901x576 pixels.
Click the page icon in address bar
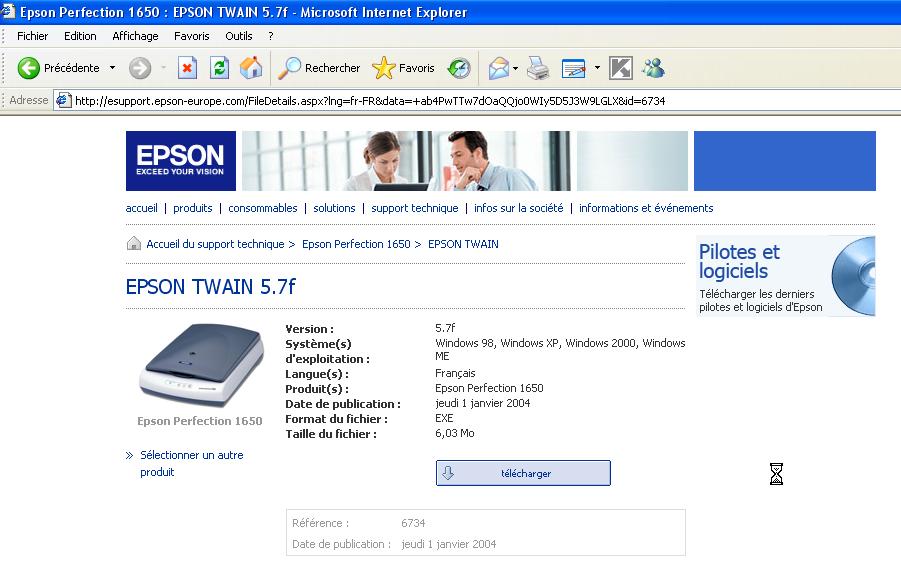(x=63, y=100)
